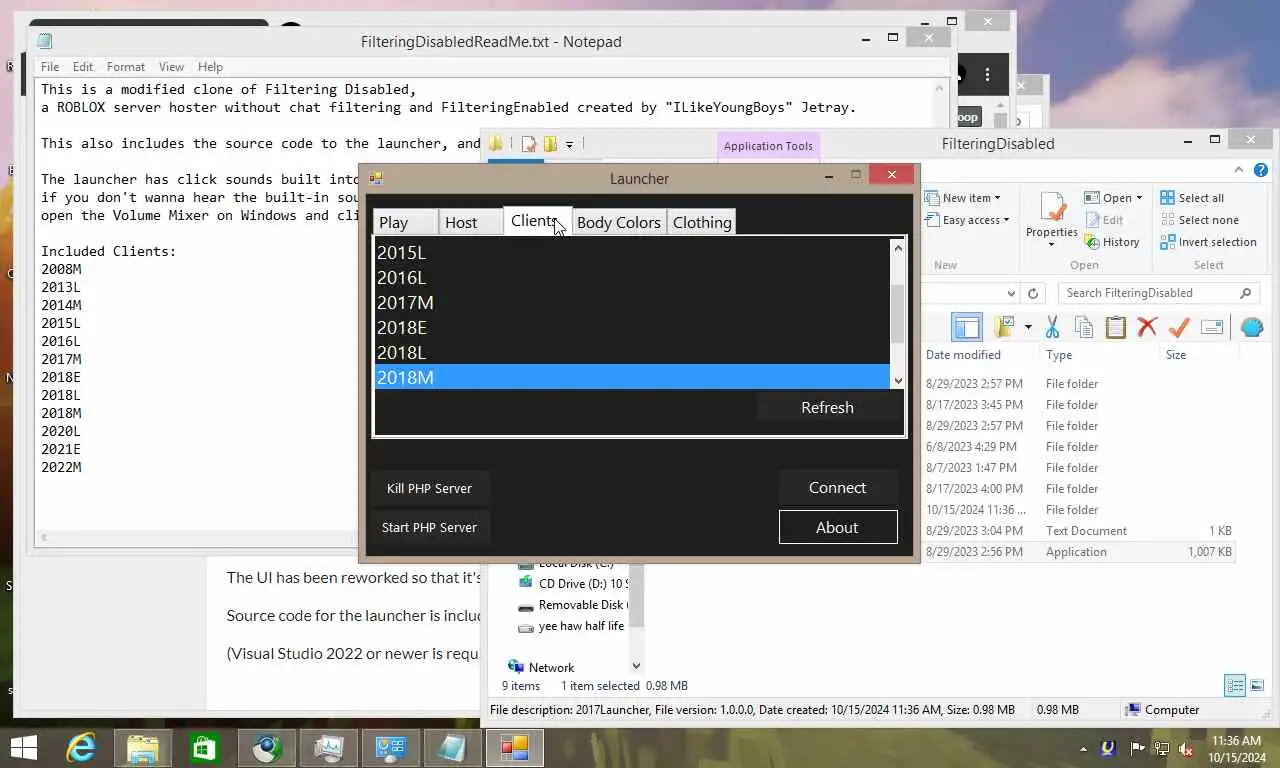Open the folder options dropdown arrow

pyautogui.click(x=1027, y=327)
